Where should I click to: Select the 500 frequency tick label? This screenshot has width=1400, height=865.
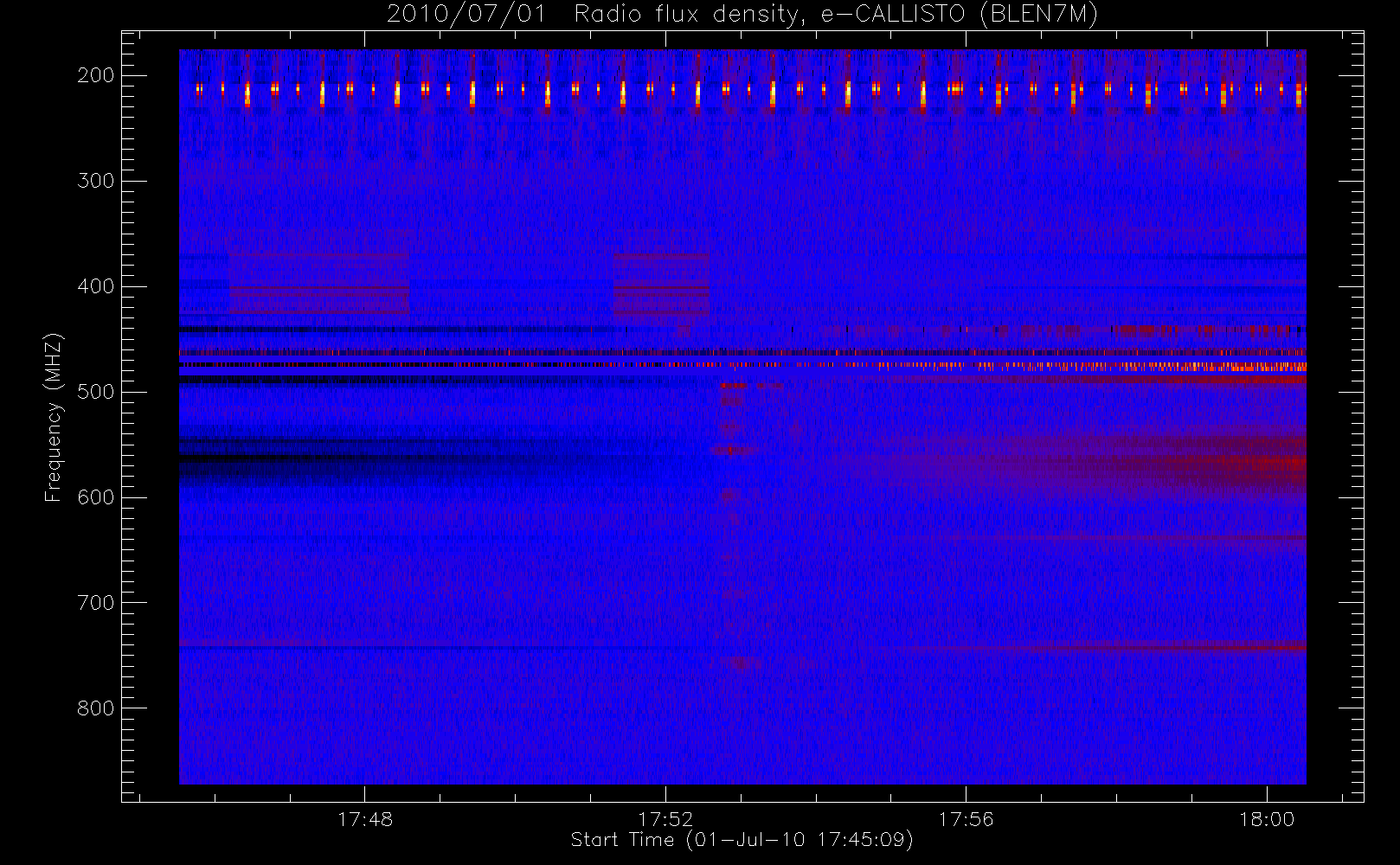[96, 392]
